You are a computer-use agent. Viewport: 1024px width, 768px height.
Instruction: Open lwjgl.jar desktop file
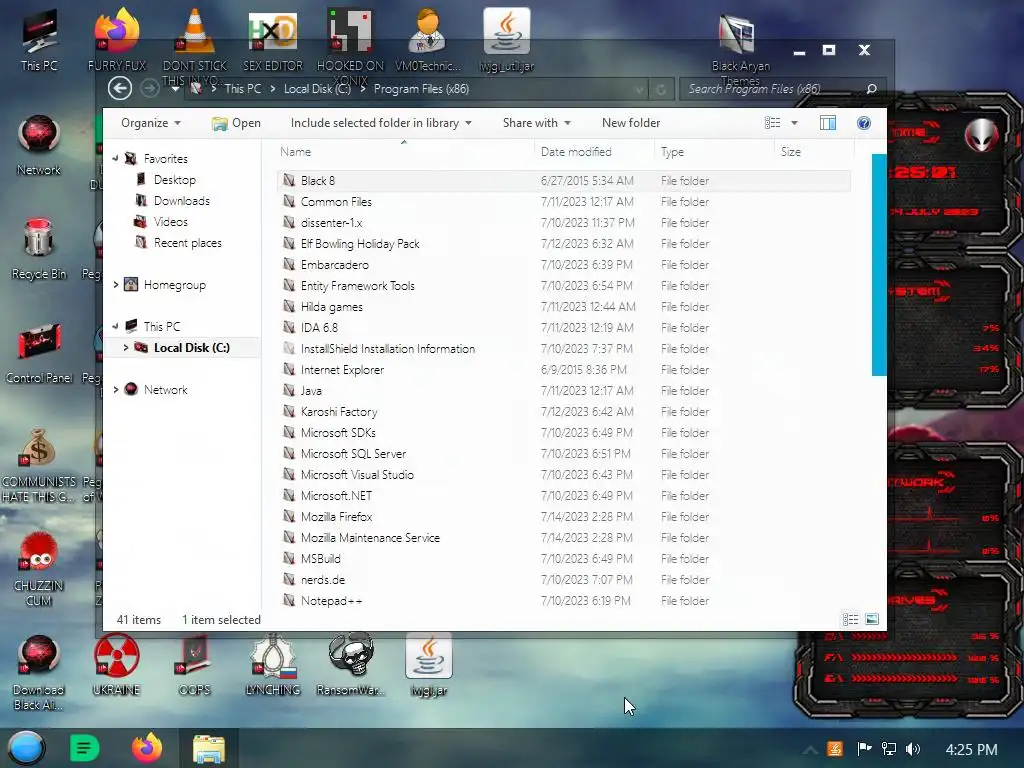(x=428, y=665)
